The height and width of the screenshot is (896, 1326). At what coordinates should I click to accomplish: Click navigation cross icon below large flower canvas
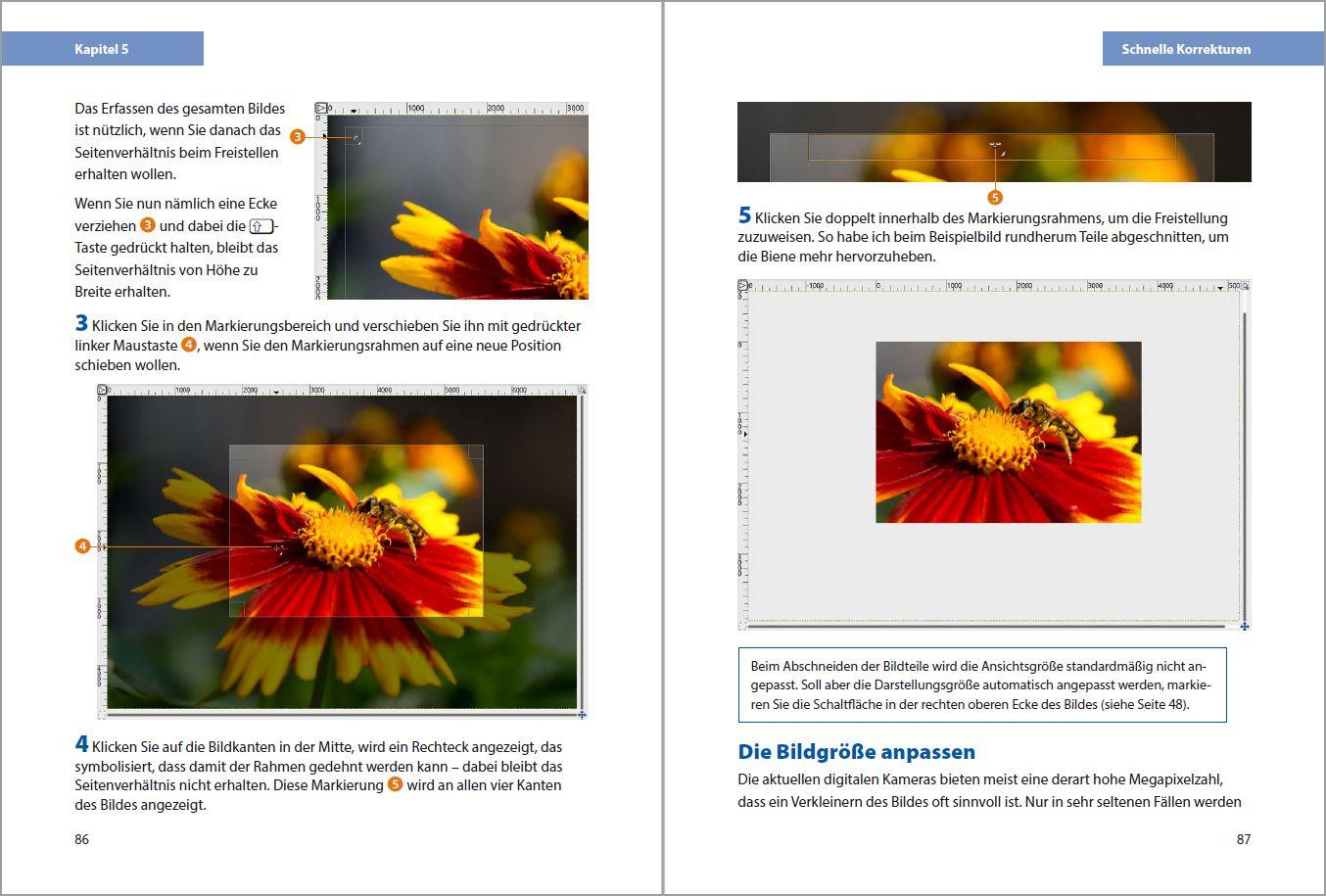tap(582, 715)
